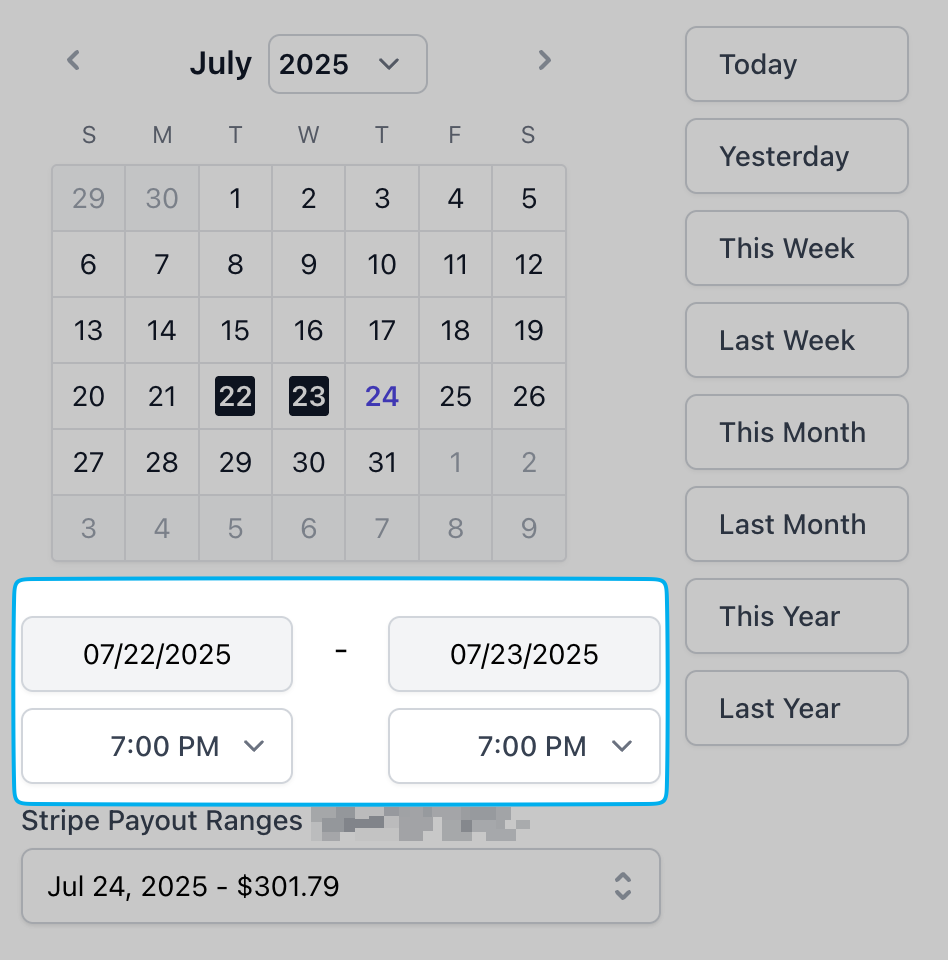948x960 pixels.
Task: Select the highlighted day 22
Action: [x=235, y=396]
